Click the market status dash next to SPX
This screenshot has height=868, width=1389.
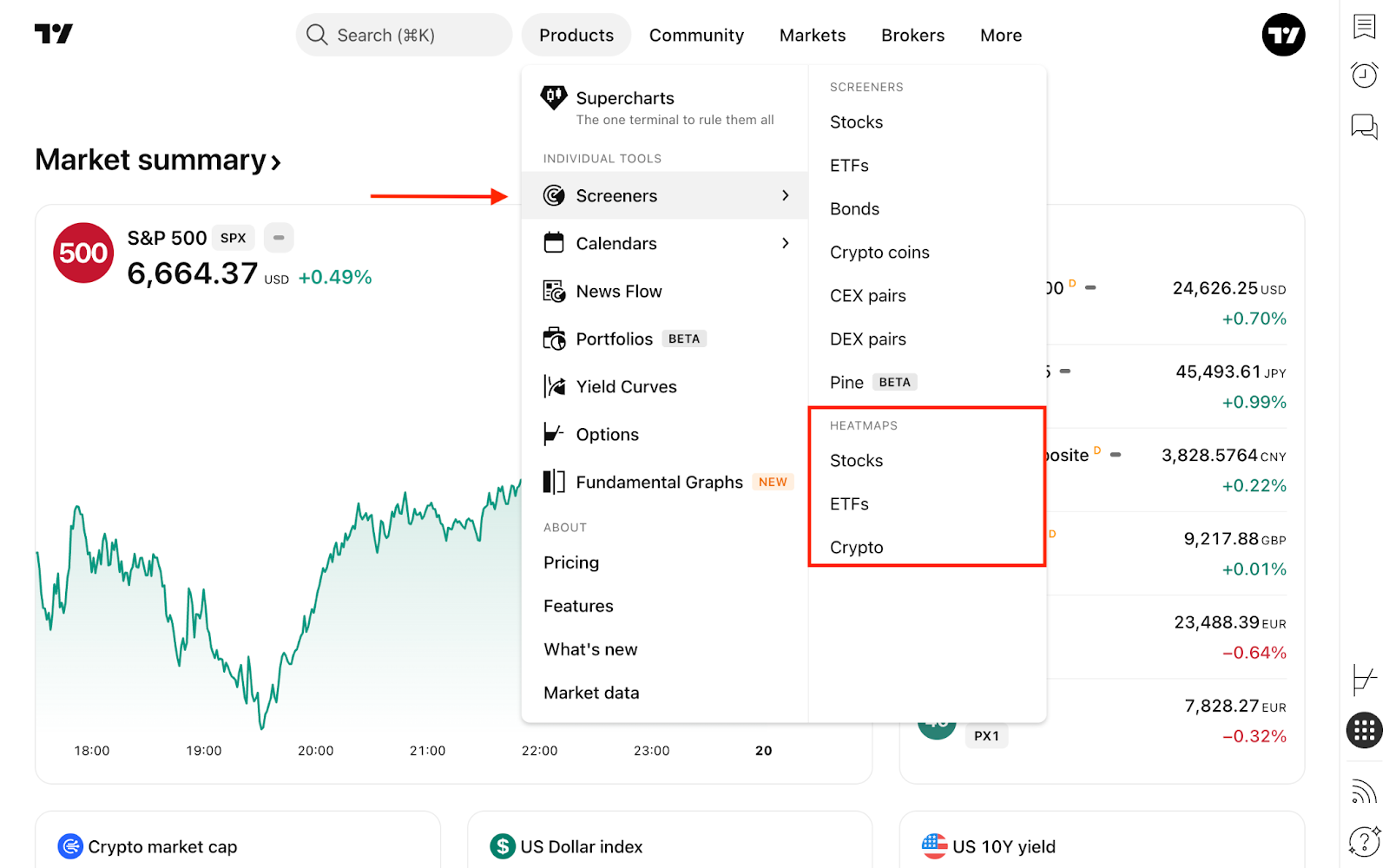tap(279, 237)
